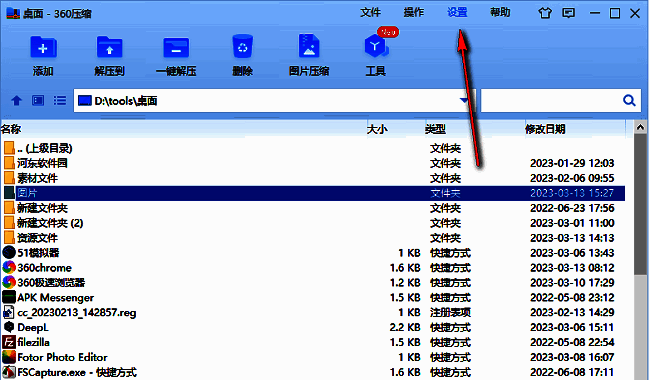Select the APK Messenger file name
The image size is (650, 380).
pyautogui.click(x=56, y=298)
